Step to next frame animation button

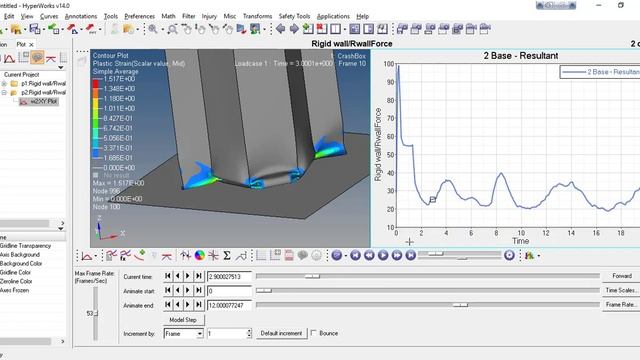397,256
